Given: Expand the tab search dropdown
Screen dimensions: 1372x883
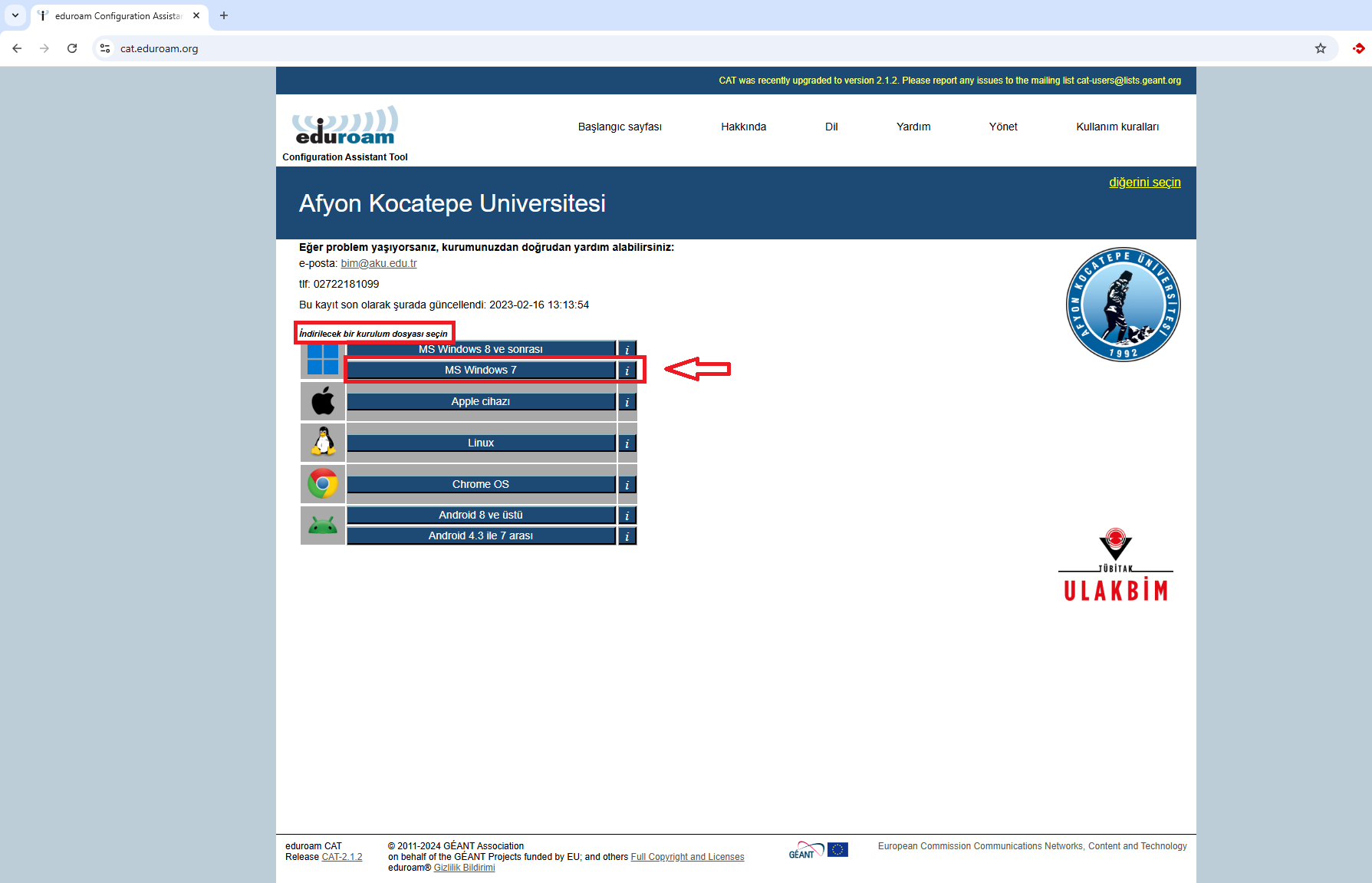Looking at the screenshot, I should (15, 15).
